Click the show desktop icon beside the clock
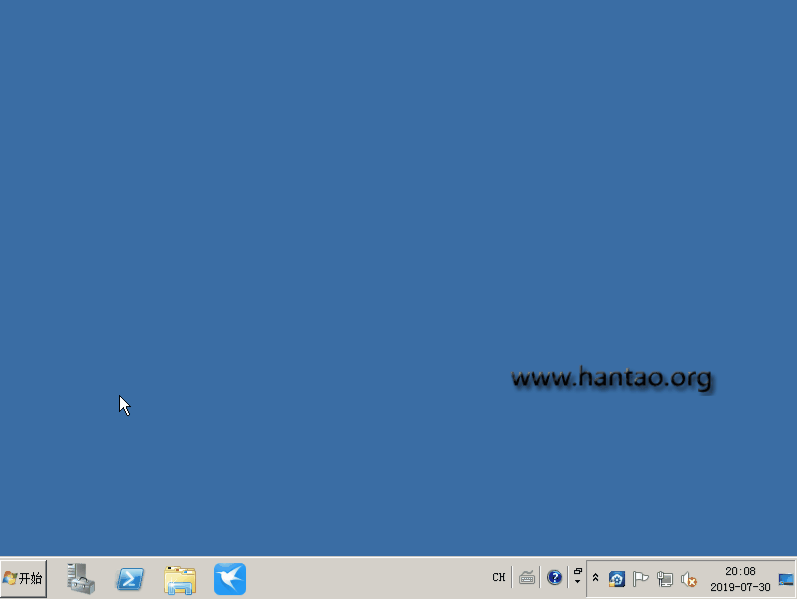The height and width of the screenshot is (599, 797). (x=786, y=579)
